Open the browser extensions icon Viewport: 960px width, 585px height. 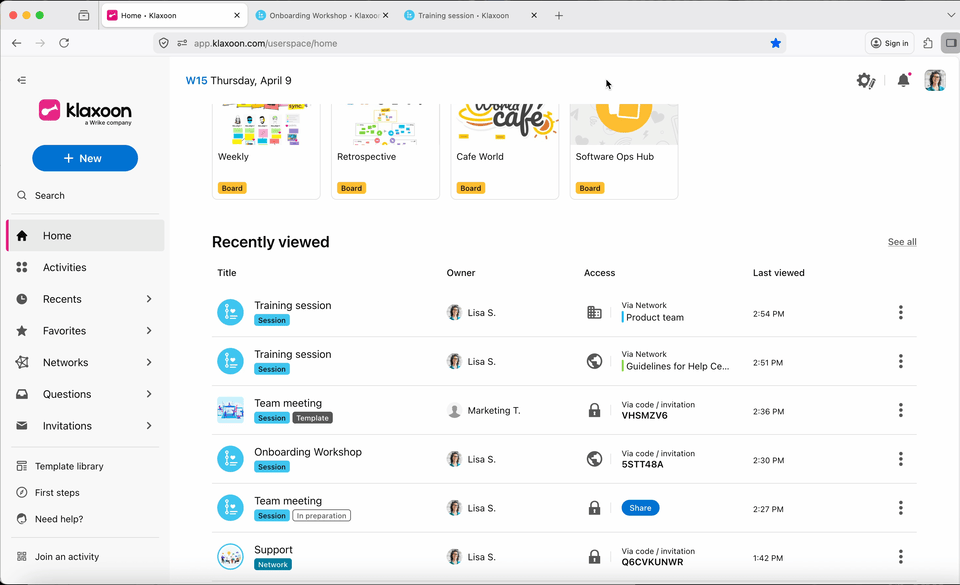click(928, 43)
